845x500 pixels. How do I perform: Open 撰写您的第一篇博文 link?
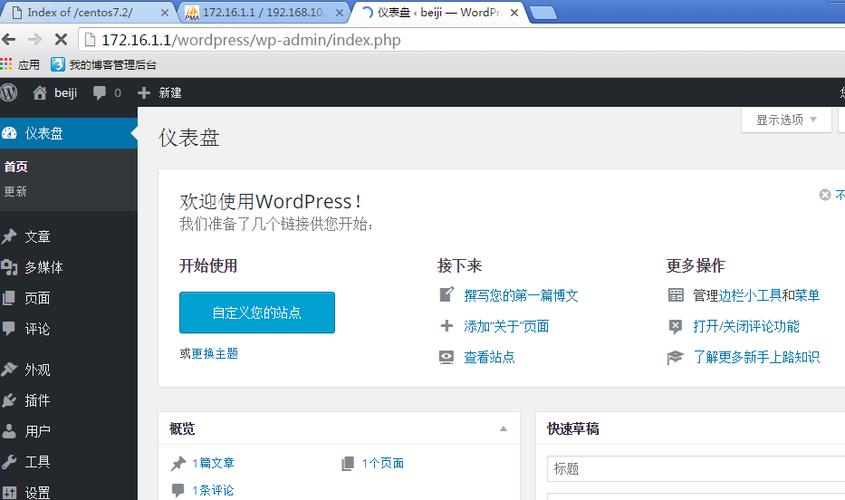point(521,295)
